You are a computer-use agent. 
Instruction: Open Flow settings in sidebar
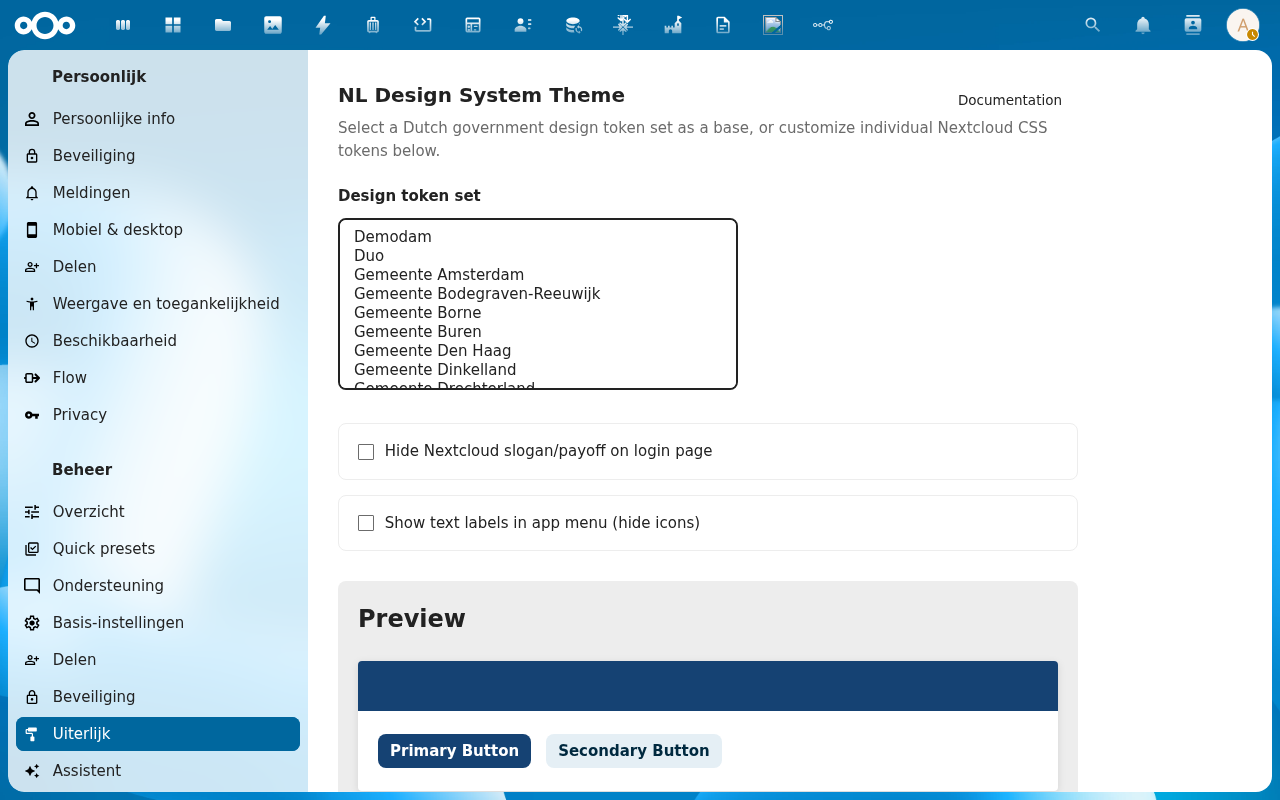pyautogui.click(x=158, y=378)
